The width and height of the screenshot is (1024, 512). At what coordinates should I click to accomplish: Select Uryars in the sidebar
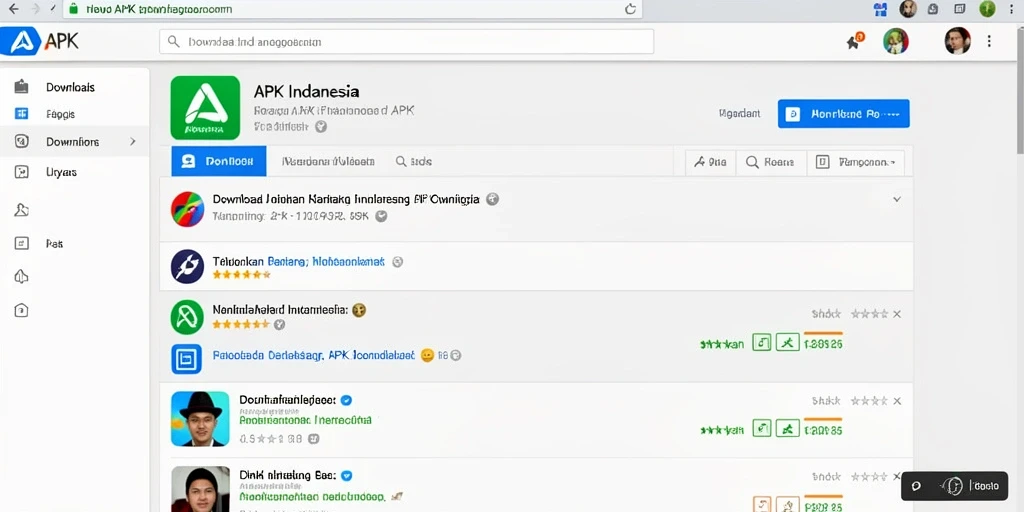point(61,172)
